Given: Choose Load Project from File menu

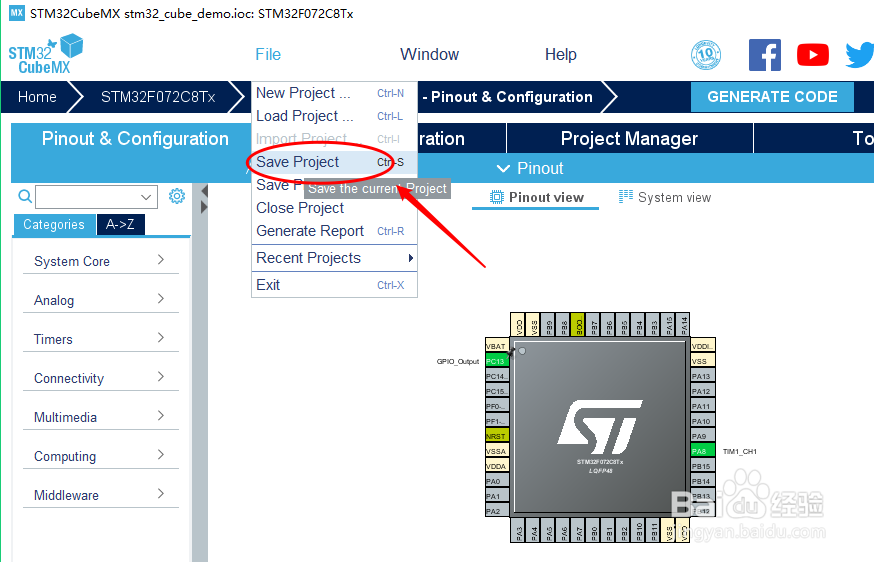Looking at the screenshot, I should point(334,116).
